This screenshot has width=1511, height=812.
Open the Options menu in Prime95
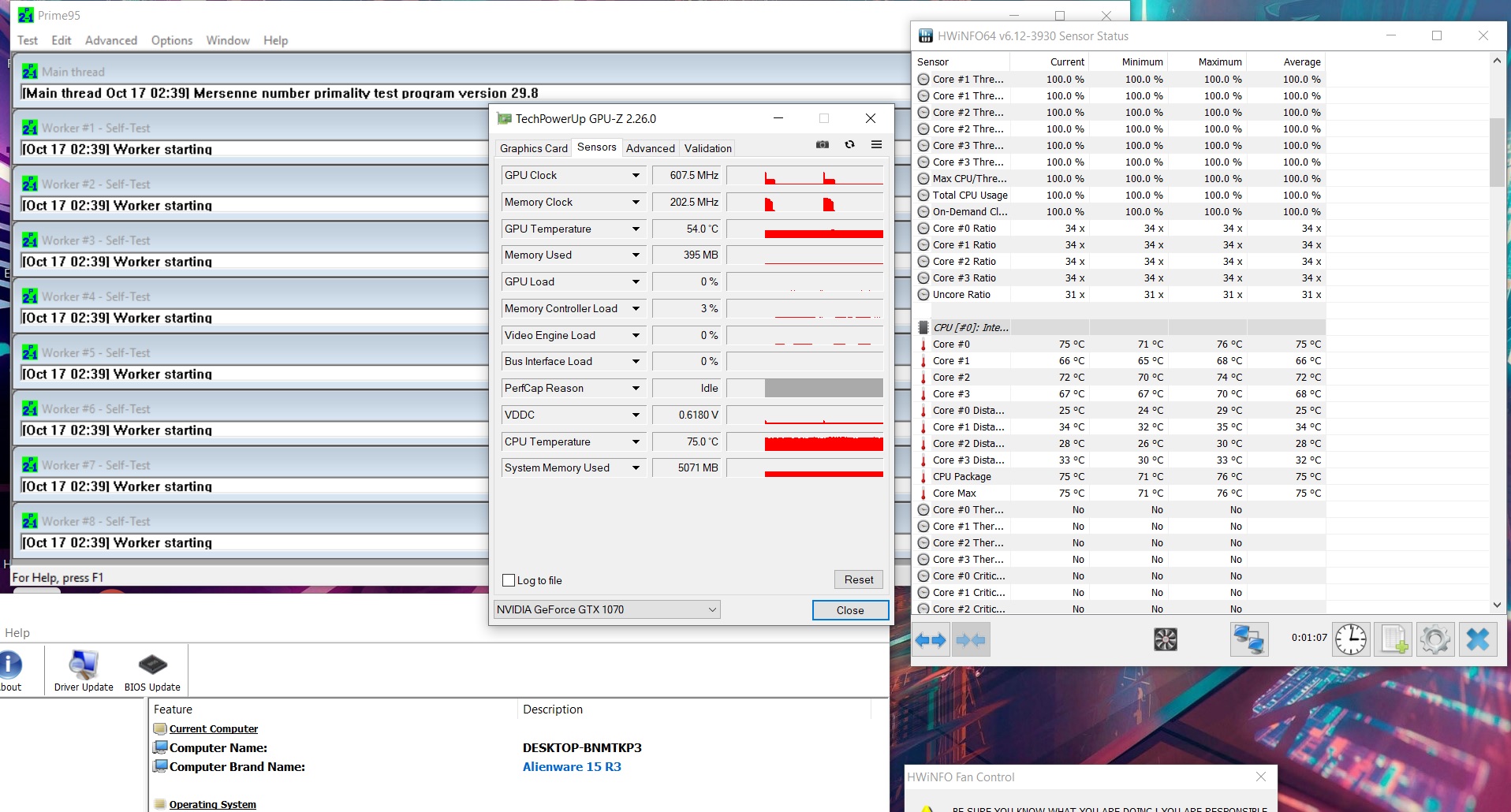tap(172, 40)
